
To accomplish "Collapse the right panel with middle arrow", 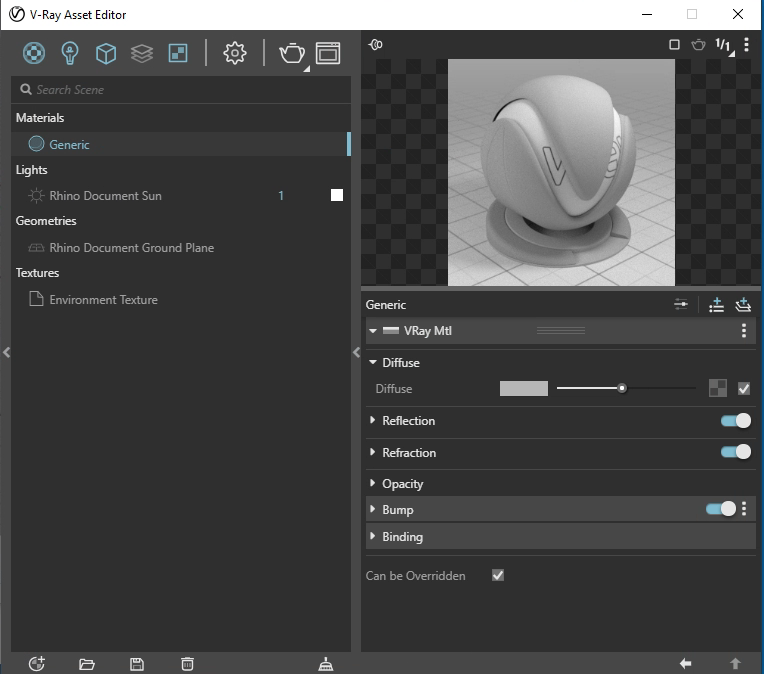I will point(356,352).
